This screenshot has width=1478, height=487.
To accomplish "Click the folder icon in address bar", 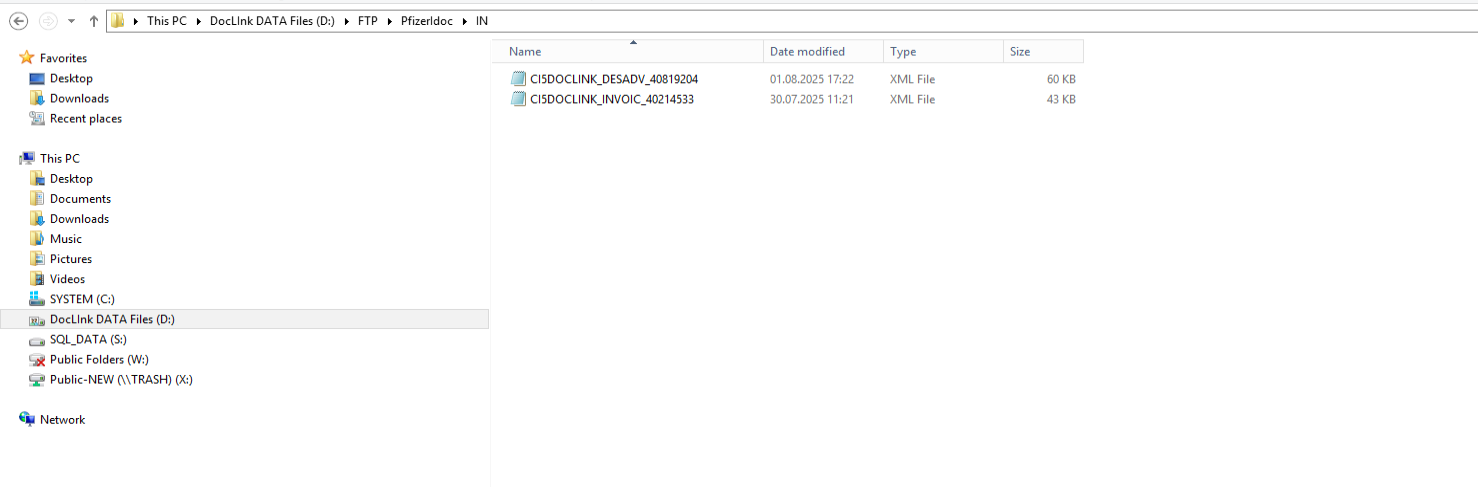I will click(118, 21).
